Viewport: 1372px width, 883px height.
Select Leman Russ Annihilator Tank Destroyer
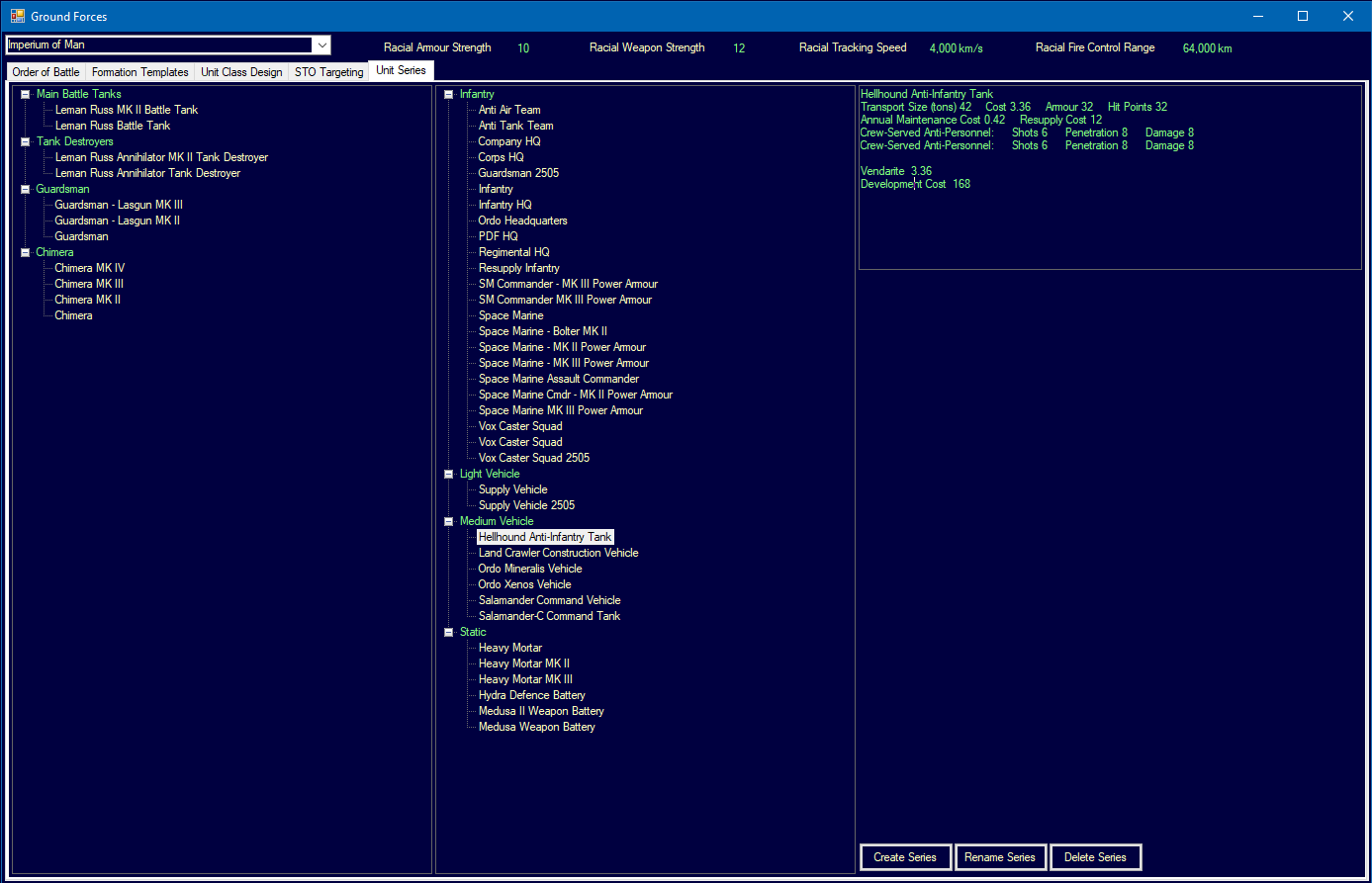147,173
